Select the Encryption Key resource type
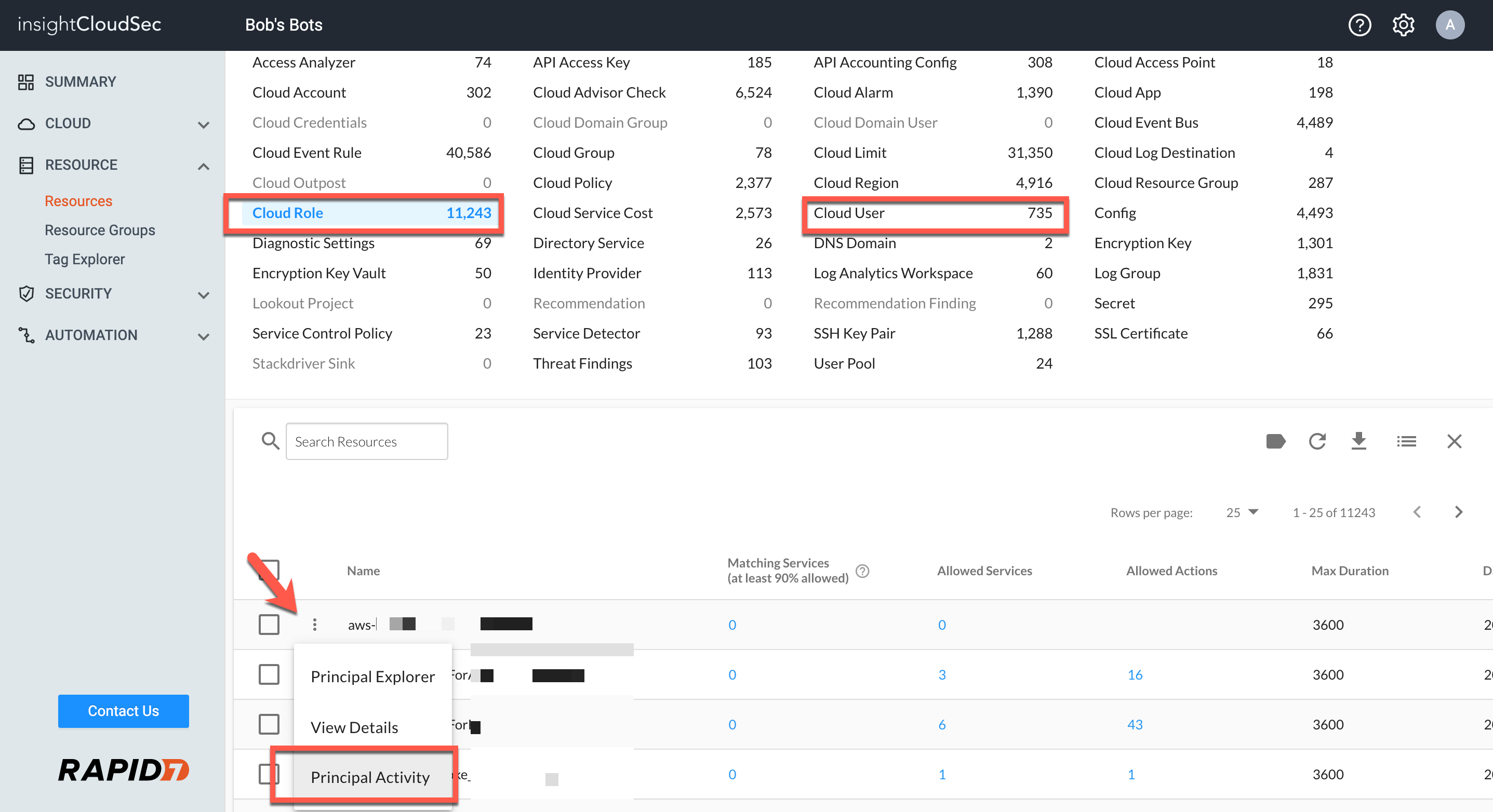This screenshot has width=1493, height=812. coord(1213,242)
